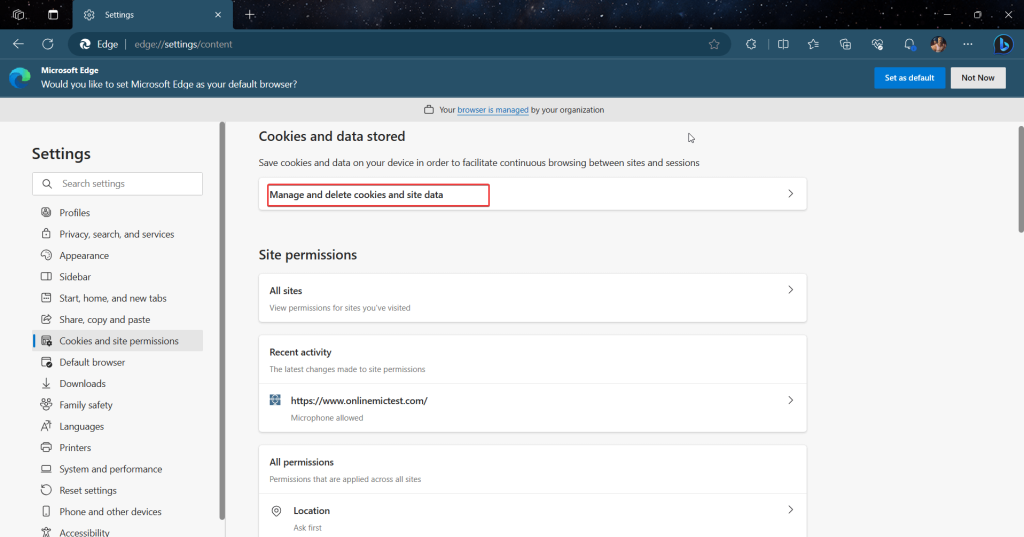The height and width of the screenshot is (537, 1024).
Task: Open Reset settings
Action: (x=118, y=491)
